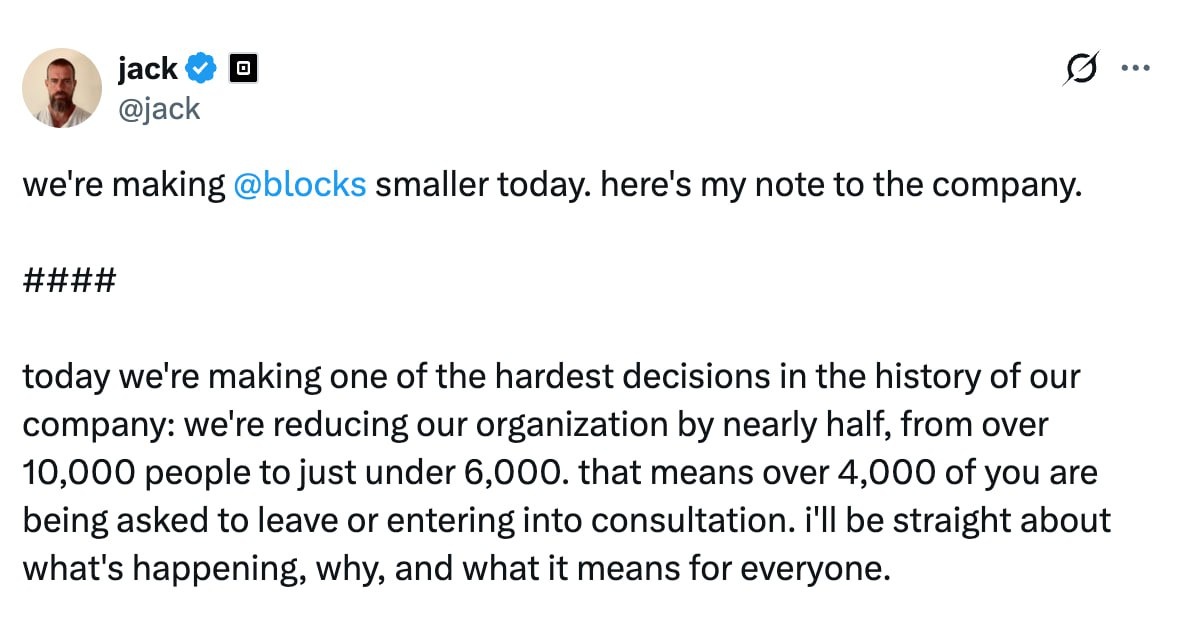The image size is (1178, 634).
Task: Click the Block square affiliation badge
Action: tap(244, 69)
